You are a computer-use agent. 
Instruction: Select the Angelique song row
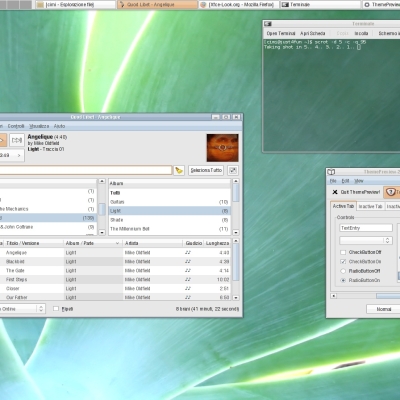(115, 253)
